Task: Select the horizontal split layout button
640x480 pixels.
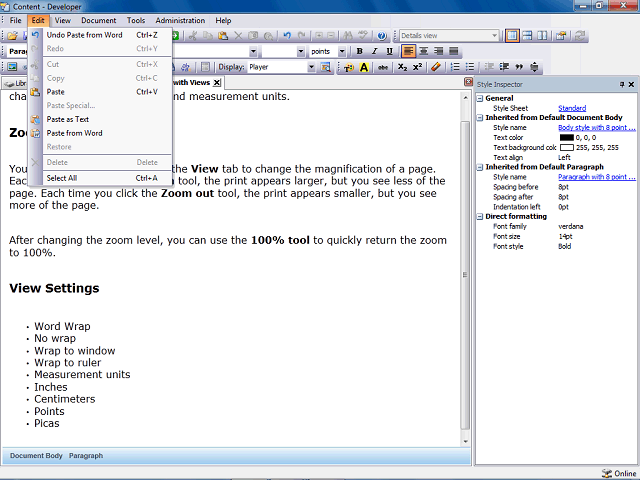Action: (x=527, y=36)
